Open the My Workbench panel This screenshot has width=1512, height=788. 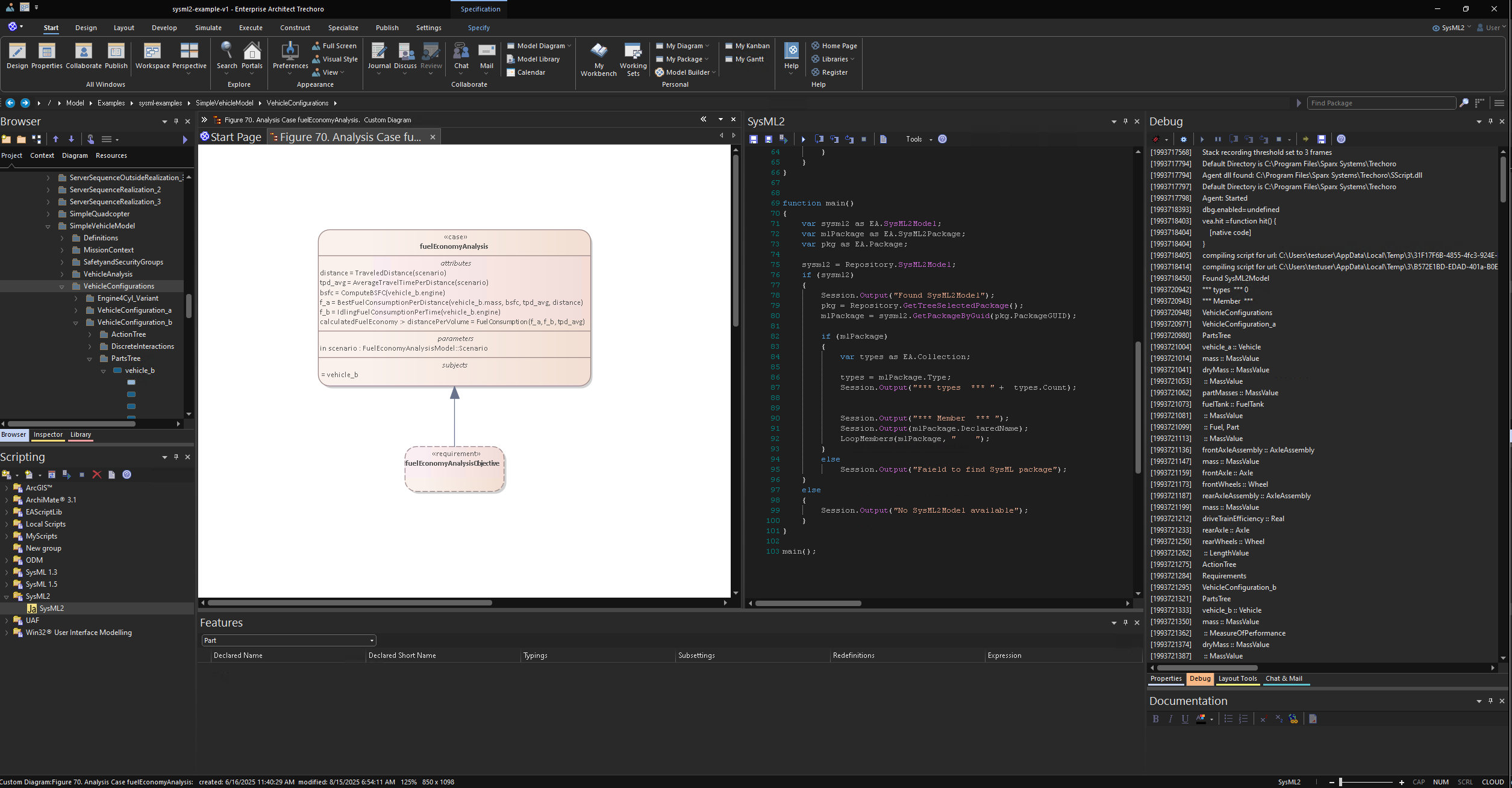pyautogui.click(x=598, y=57)
